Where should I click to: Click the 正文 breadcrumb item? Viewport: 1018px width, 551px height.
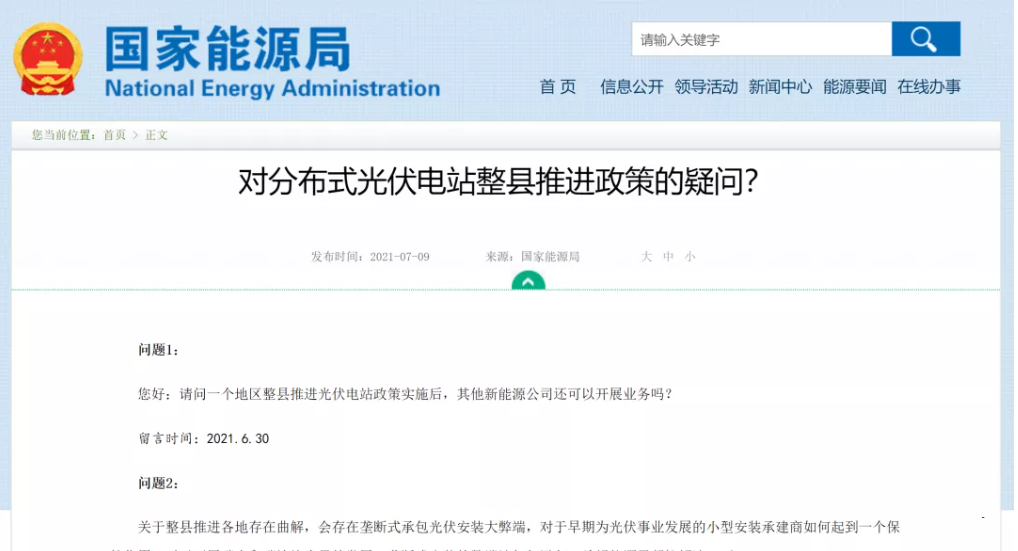[156, 135]
